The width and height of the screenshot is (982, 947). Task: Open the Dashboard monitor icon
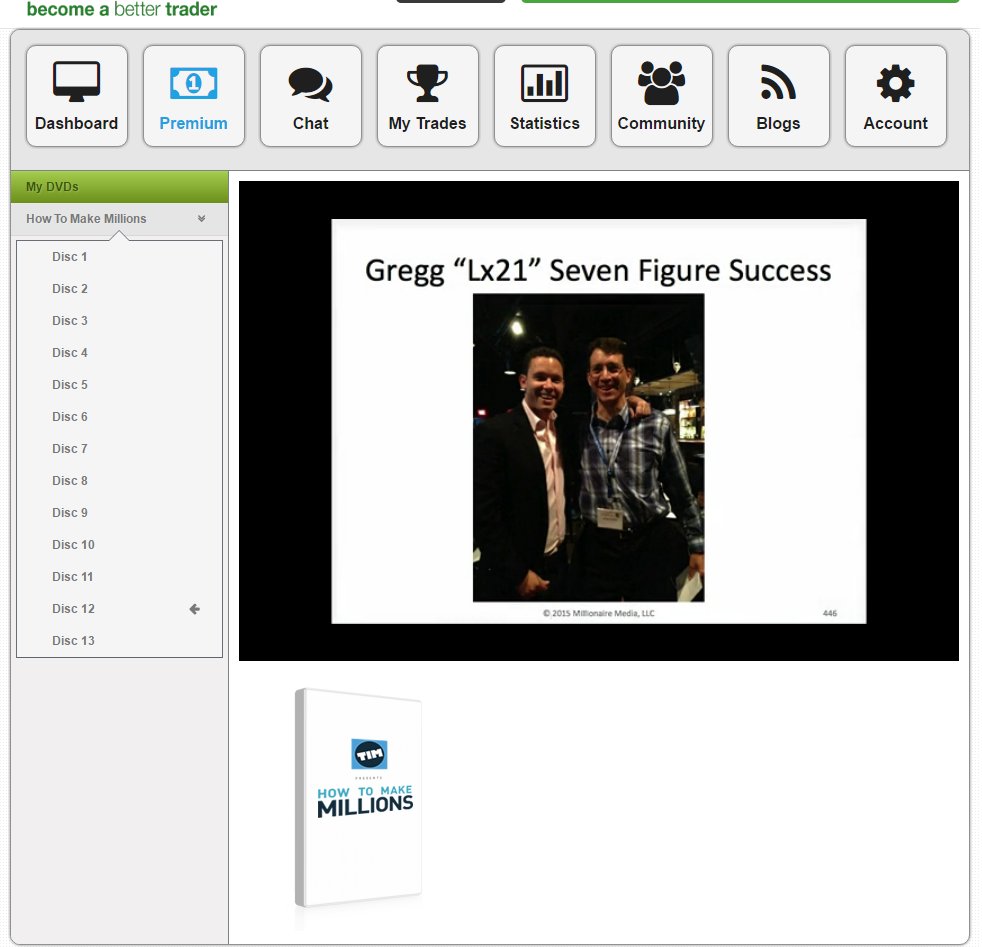pos(76,81)
